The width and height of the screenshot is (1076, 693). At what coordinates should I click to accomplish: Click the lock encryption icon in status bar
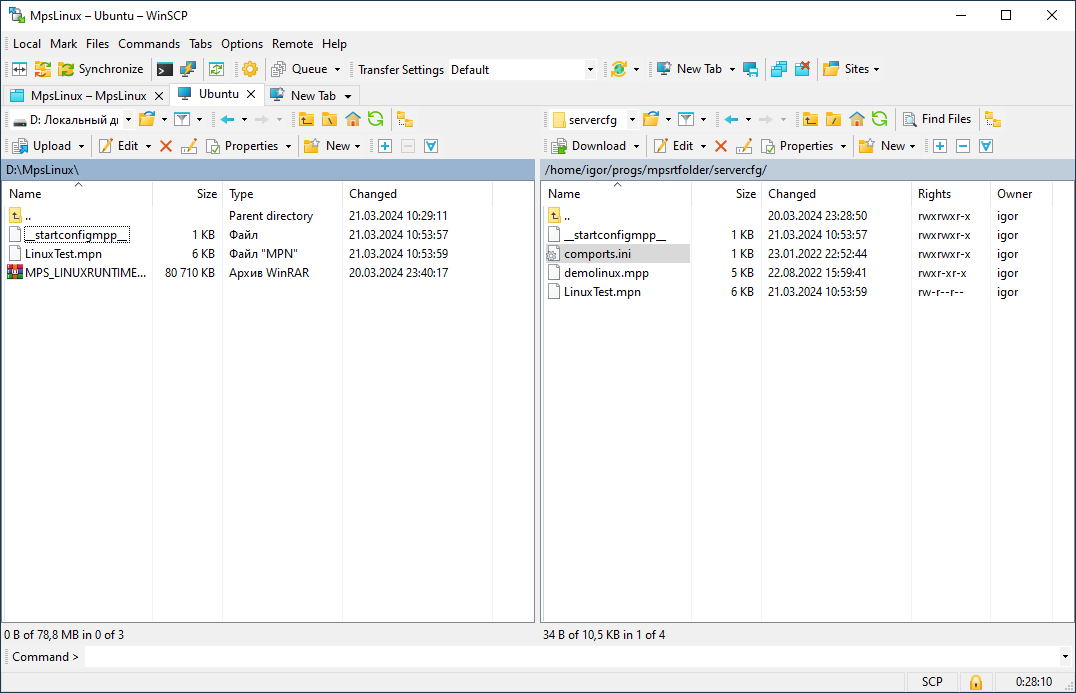tap(975, 682)
